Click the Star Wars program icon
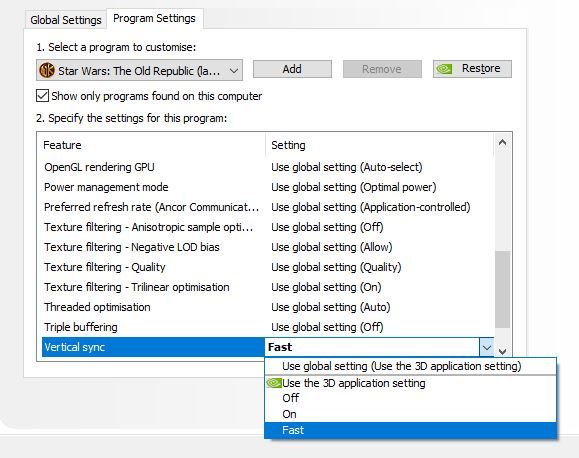 (x=47, y=70)
